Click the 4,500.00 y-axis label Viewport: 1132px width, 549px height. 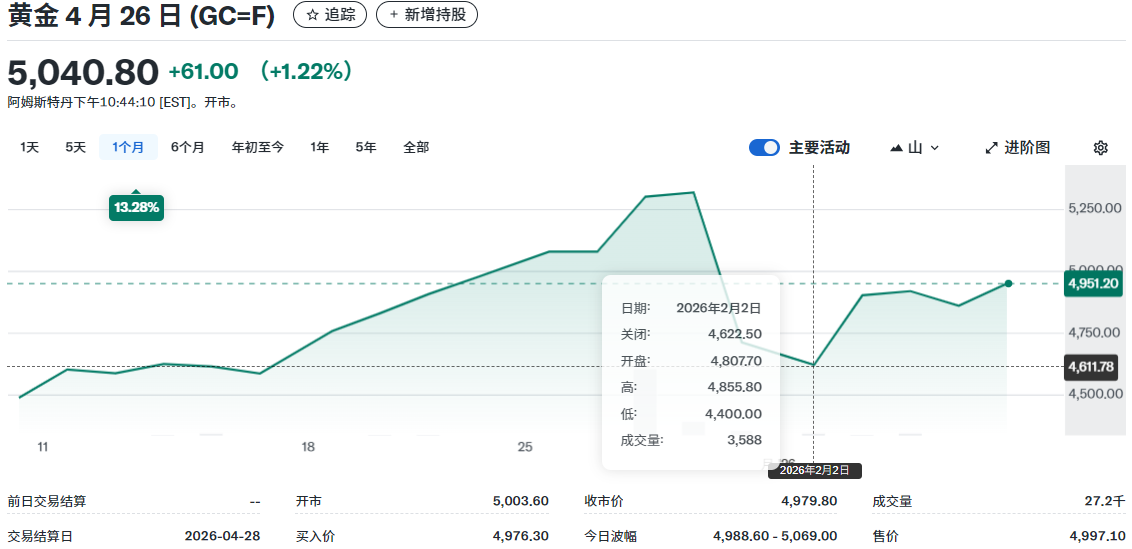pos(1095,394)
